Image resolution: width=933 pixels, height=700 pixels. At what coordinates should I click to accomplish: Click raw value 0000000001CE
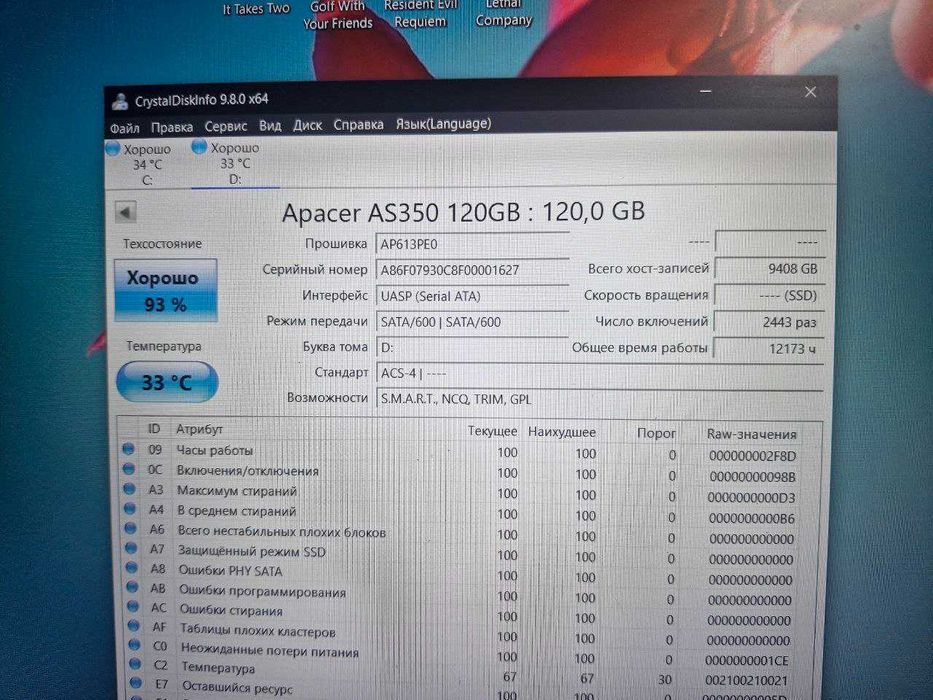pyautogui.click(x=747, y=661)
